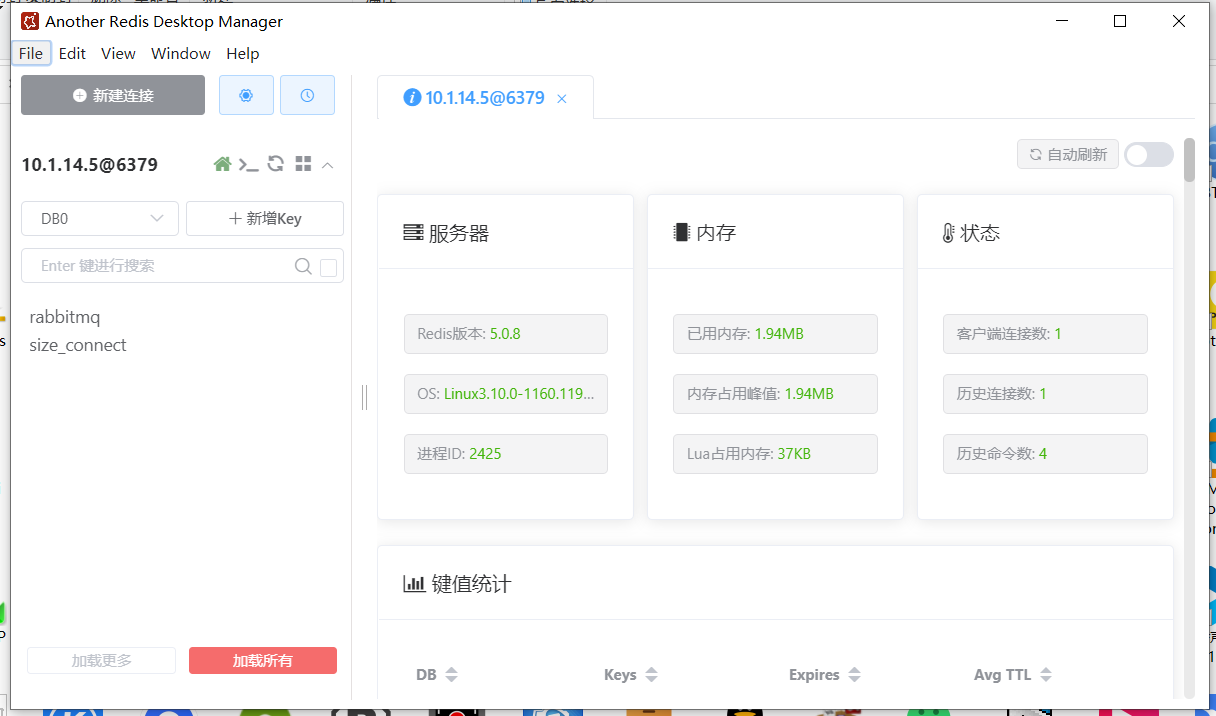Click the 内存占用峰值 1.94MB field
This screenshot has width=1216, height=716.
coord(776,394)
